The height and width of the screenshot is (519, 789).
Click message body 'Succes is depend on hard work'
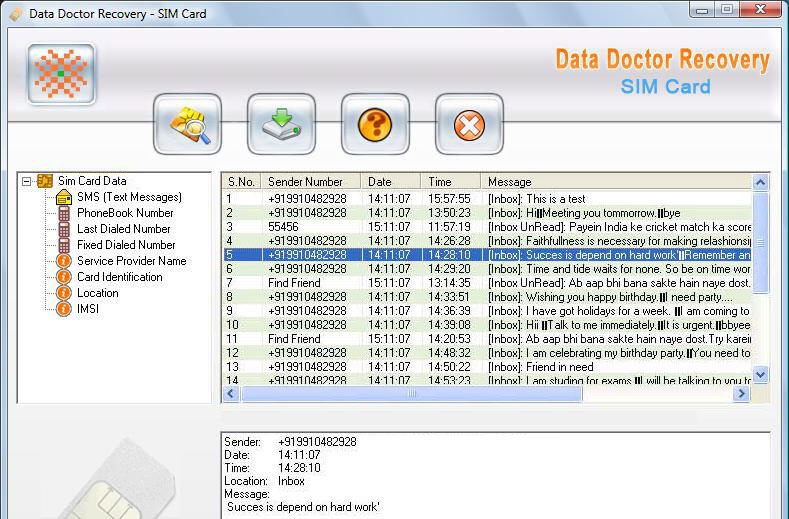[303, 507]
